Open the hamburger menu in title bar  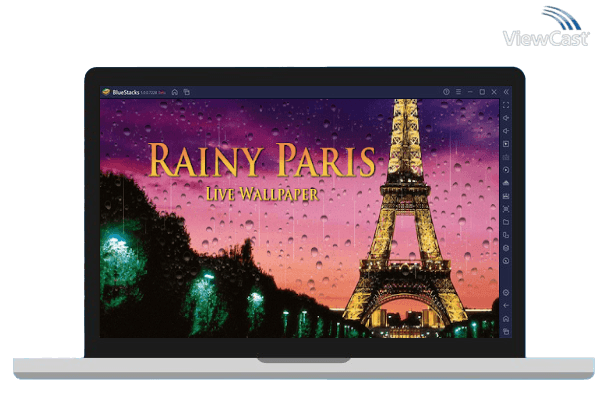(x=458, y=92)
